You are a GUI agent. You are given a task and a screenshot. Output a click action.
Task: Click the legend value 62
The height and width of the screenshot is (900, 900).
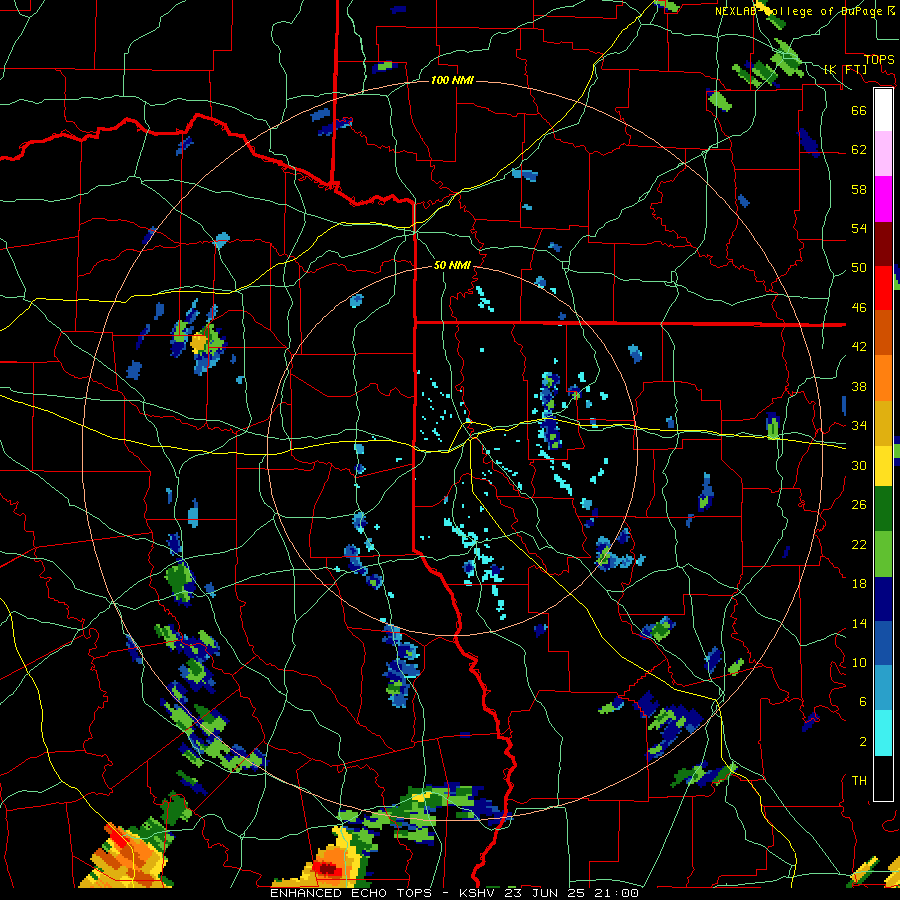pos(859,149)
